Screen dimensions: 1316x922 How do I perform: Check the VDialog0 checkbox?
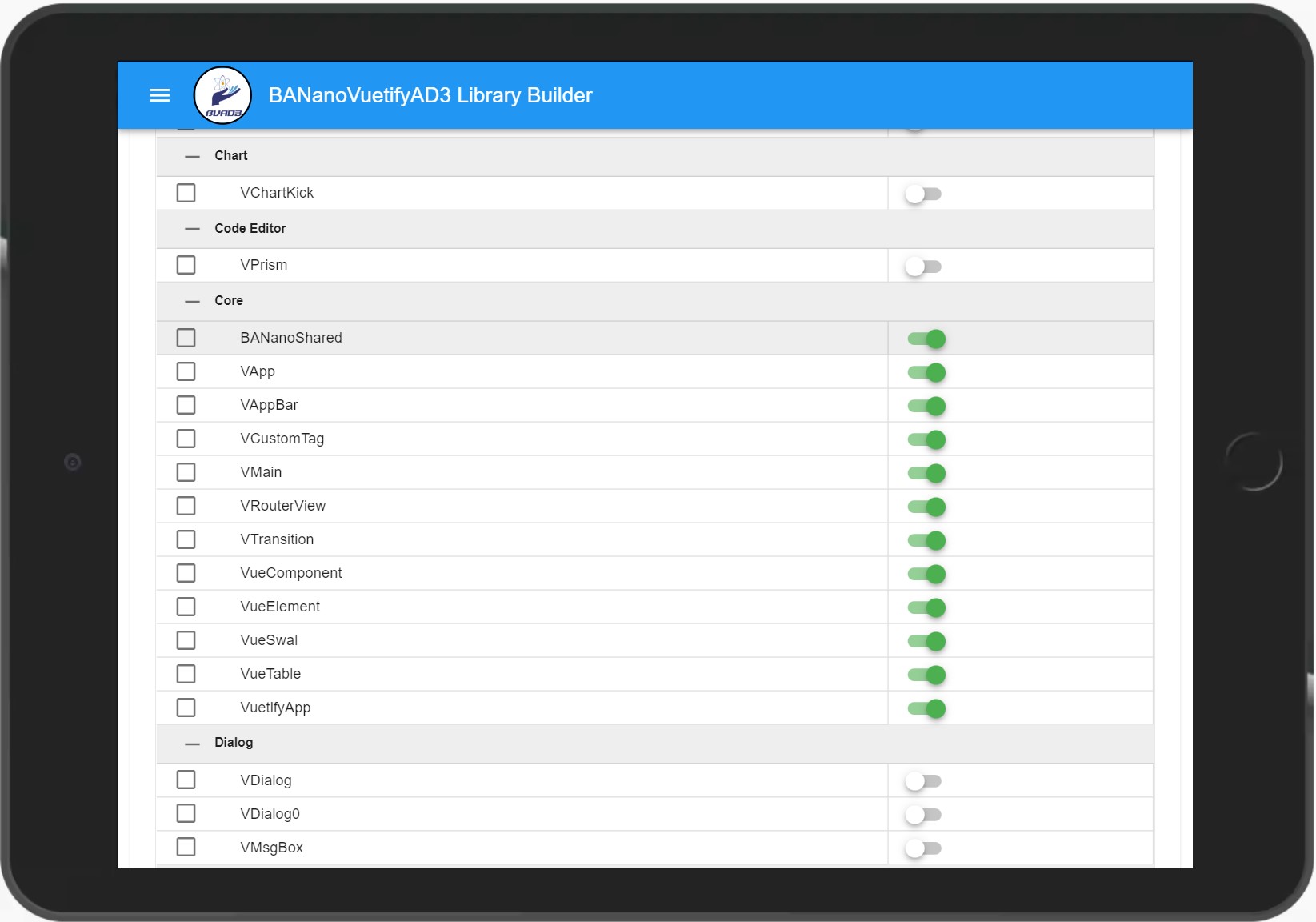point(186,813)
